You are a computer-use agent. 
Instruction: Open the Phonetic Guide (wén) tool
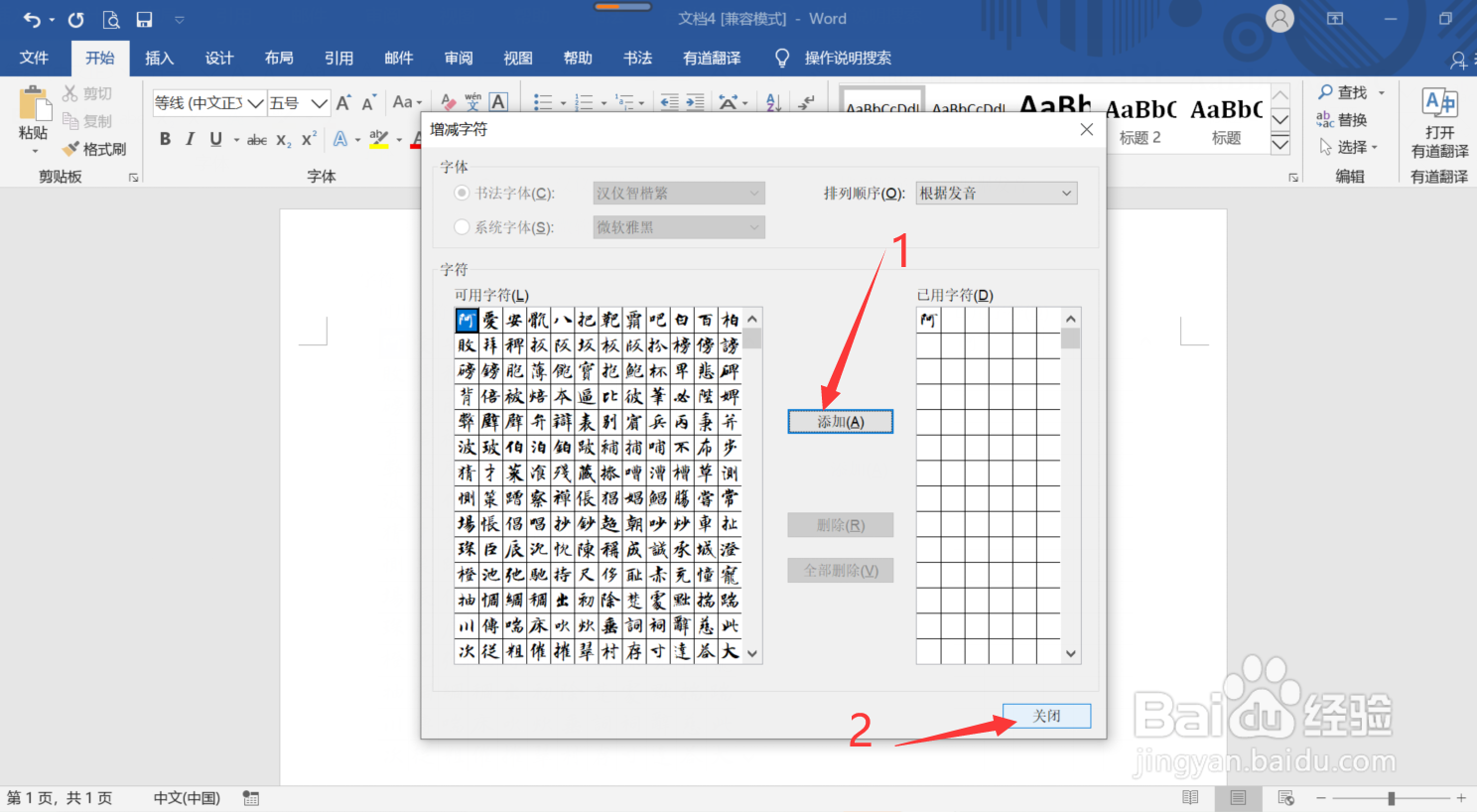tap(472, 102)
